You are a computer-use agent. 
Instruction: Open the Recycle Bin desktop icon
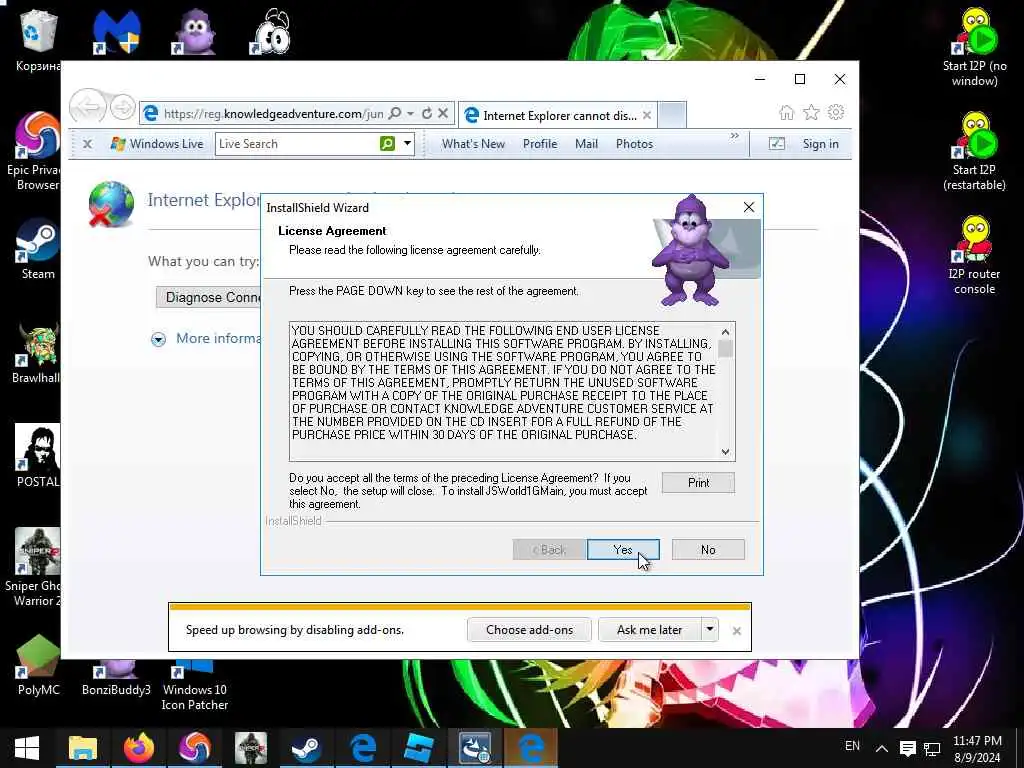tap(38, 40)
